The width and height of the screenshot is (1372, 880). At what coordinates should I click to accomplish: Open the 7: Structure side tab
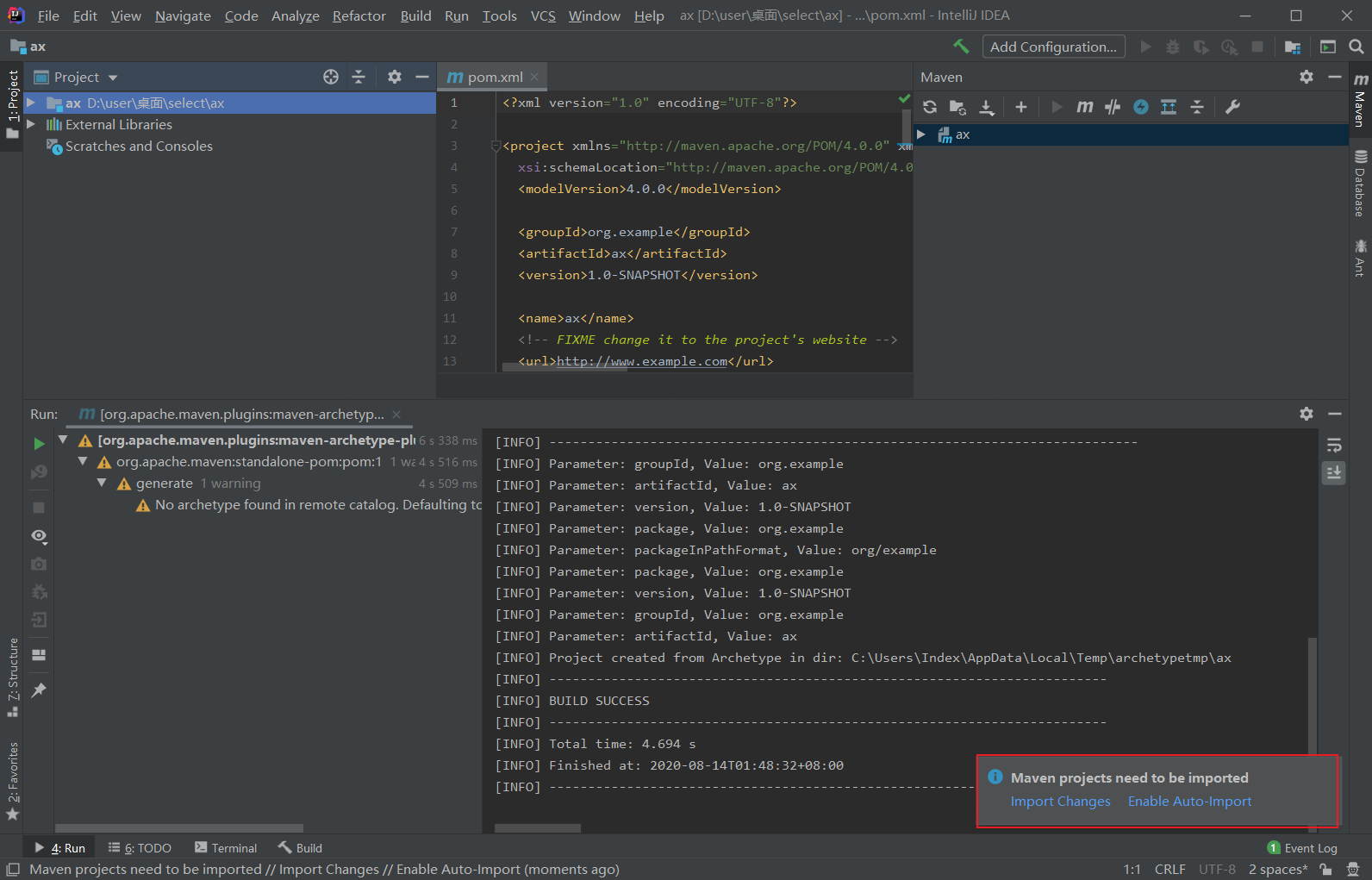[x=13, y=677]
